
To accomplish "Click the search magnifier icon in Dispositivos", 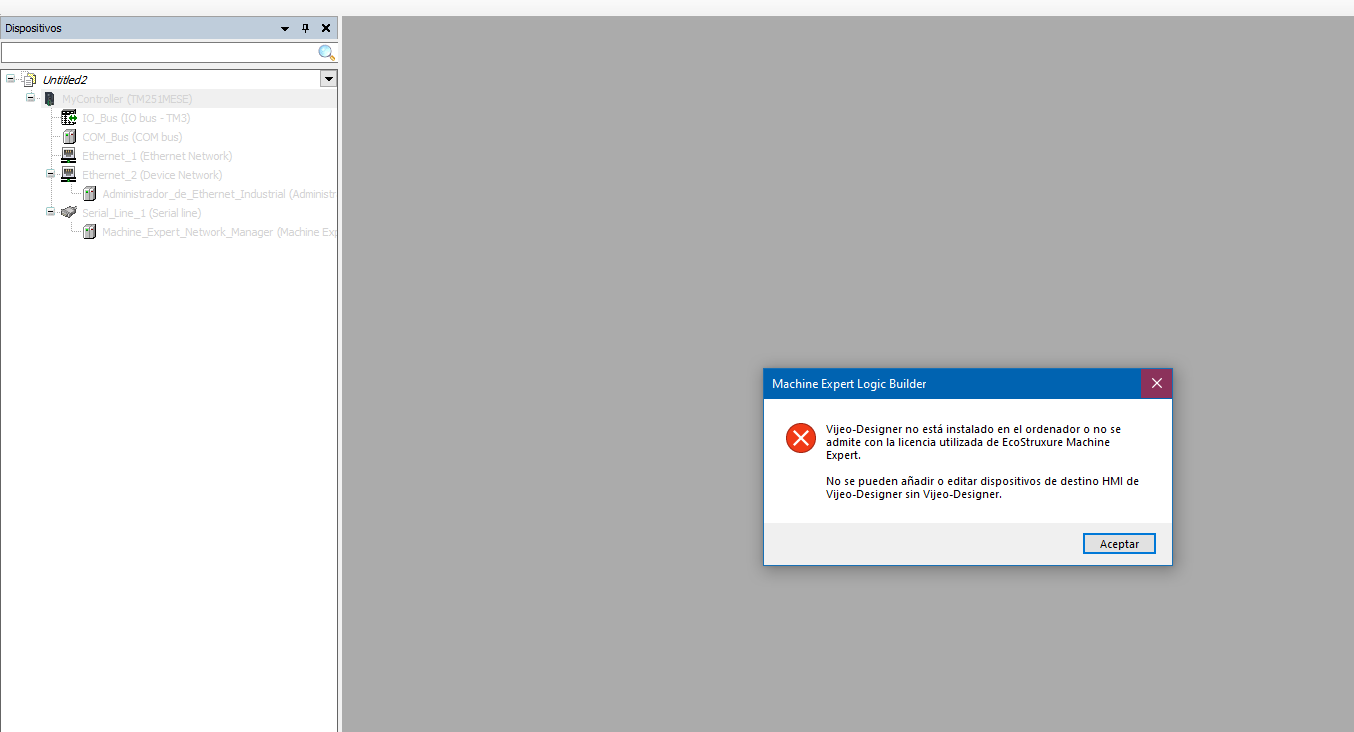I will 326,52.
